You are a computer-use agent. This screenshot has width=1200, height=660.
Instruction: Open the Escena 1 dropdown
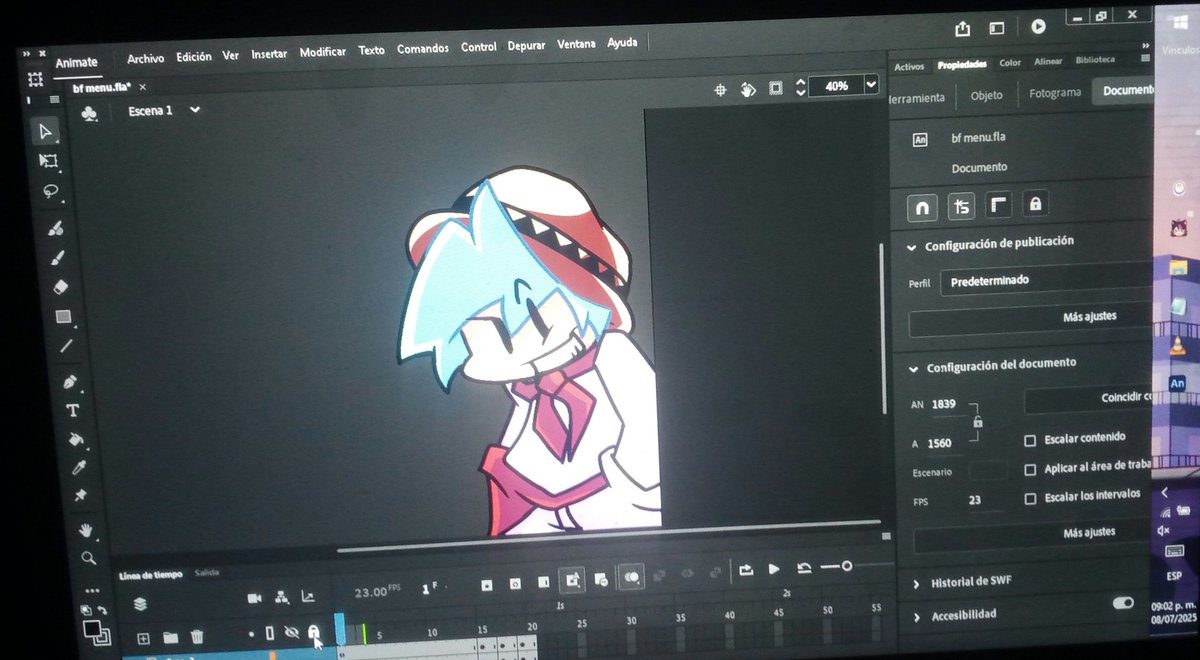coord(195,109)
